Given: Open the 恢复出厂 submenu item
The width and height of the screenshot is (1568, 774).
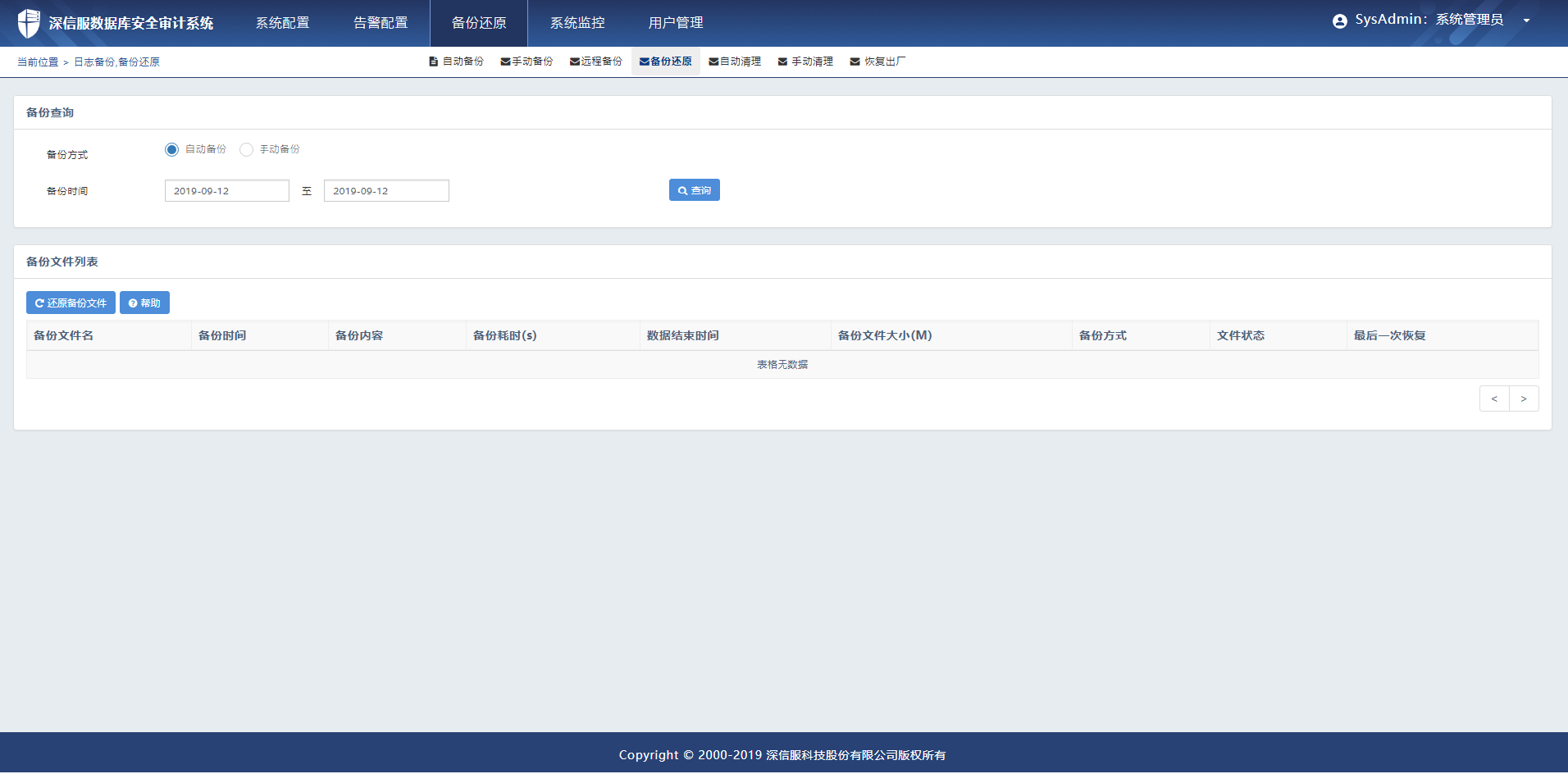Looking at the screenshot, I should pyautogui.click(x=877, y=61).
